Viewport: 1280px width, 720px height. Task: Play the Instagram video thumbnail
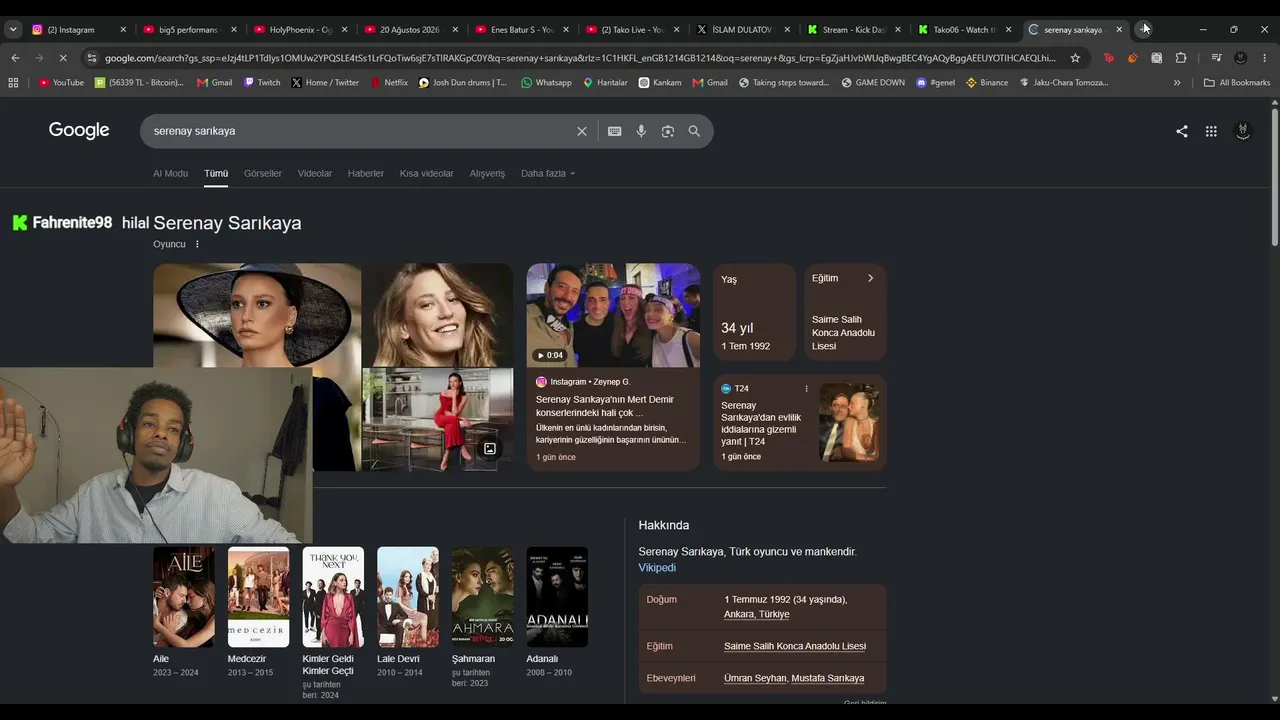click(x=613, y=315)
